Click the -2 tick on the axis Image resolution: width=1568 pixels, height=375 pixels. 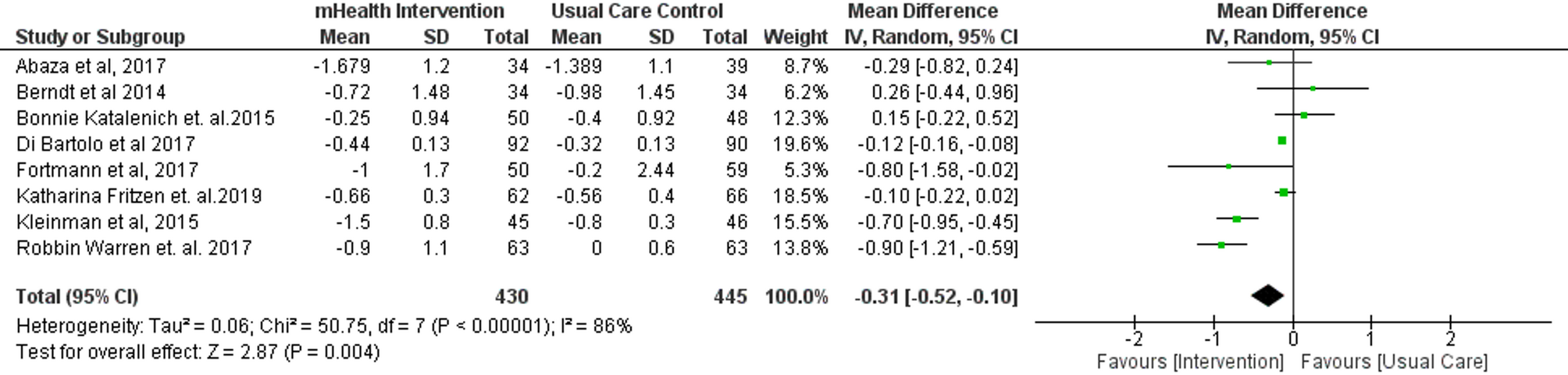[x=1133, y=338]
